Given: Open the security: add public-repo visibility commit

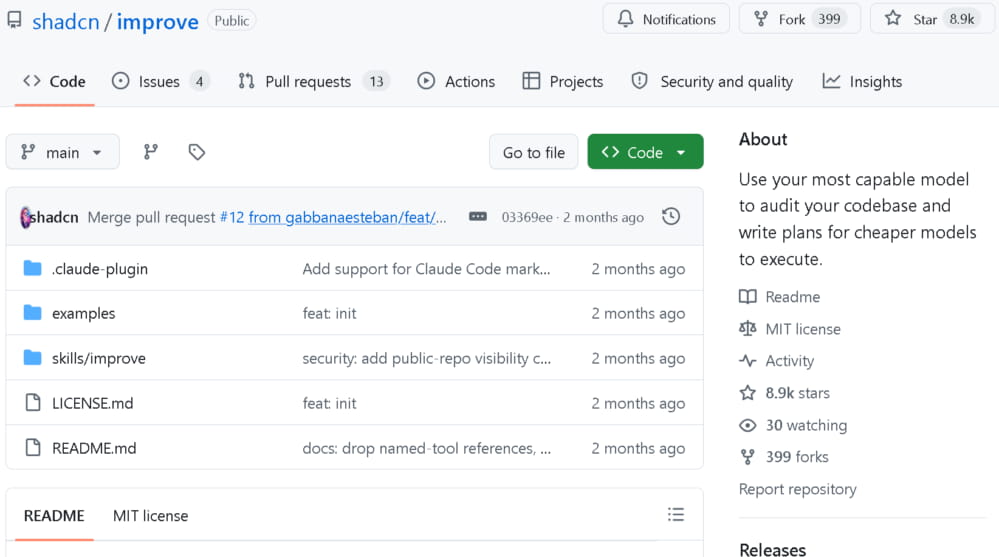Looking at the screenshot, I should [427, 358].
